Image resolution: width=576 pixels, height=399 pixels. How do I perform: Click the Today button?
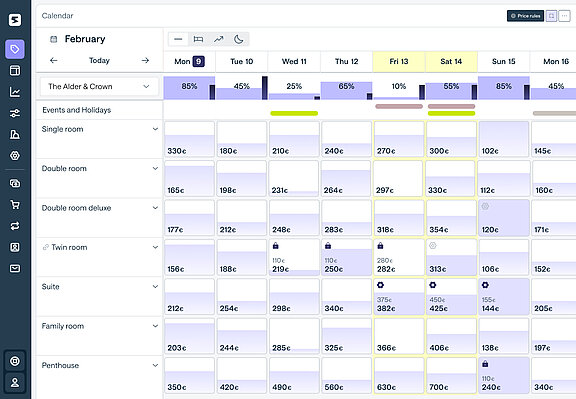pos(99,61)
